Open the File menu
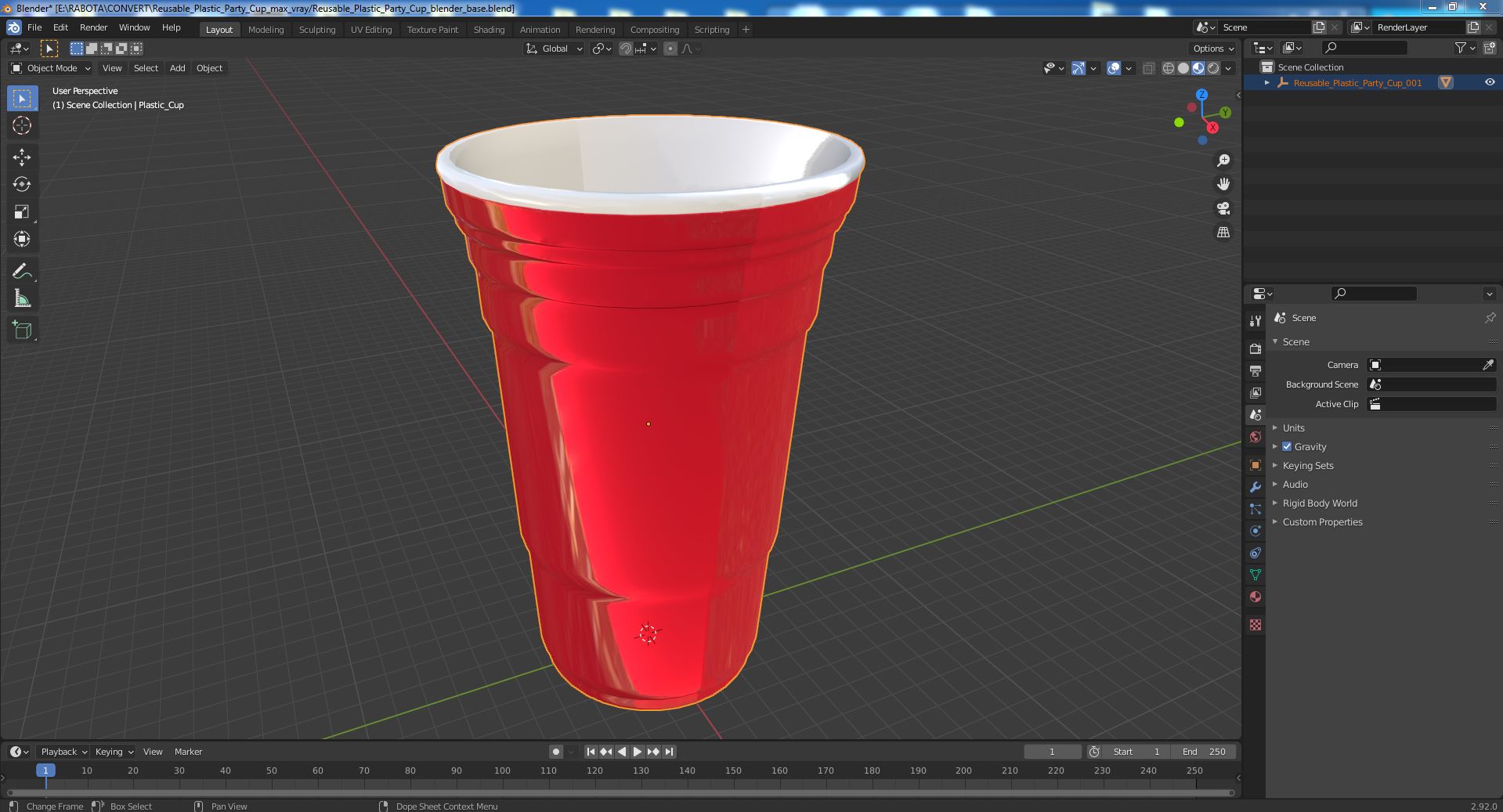Viewport: 1503px width, 812px height. point(34,27)
